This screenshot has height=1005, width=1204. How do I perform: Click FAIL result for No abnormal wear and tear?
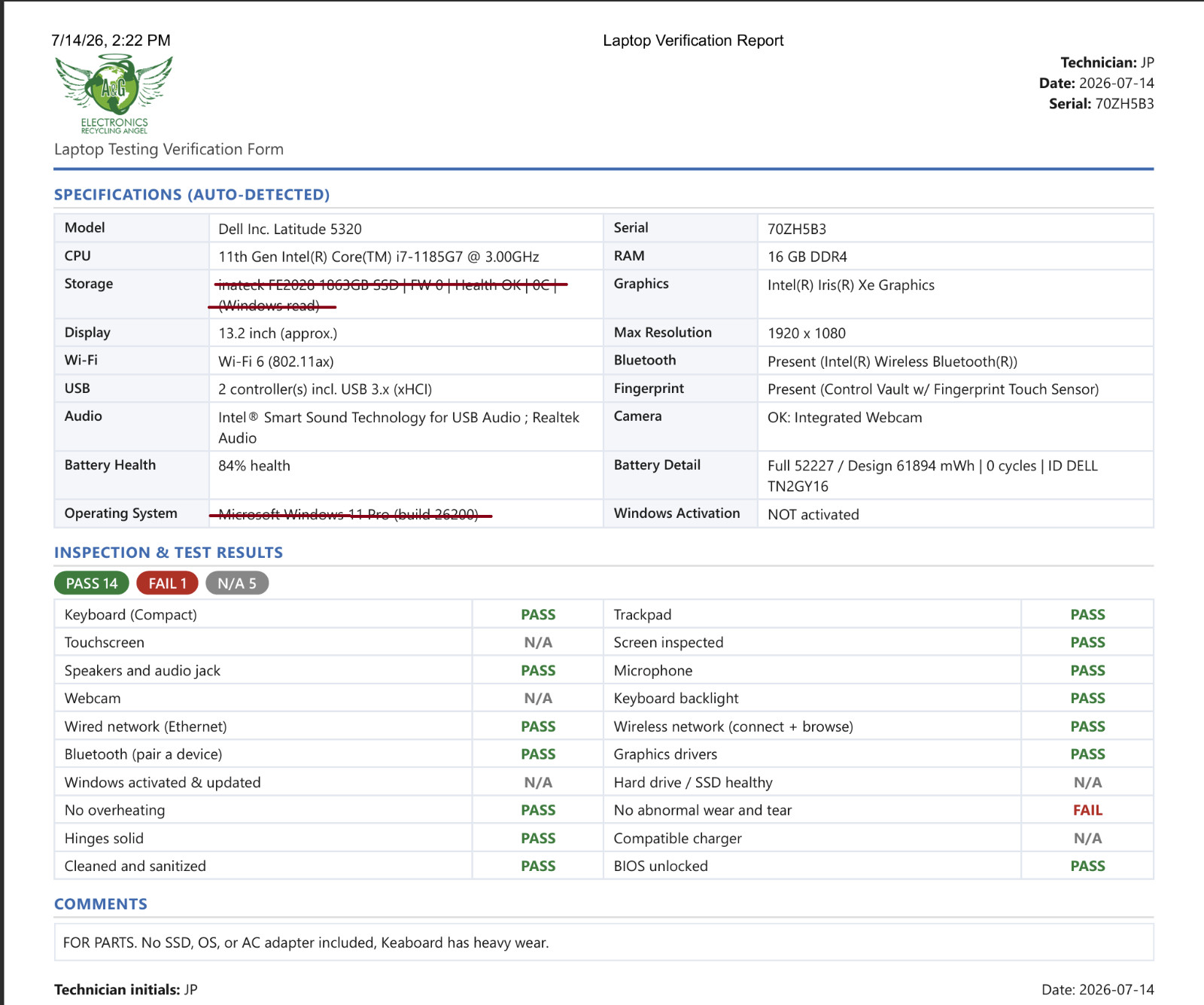(x=1087, y=811)
